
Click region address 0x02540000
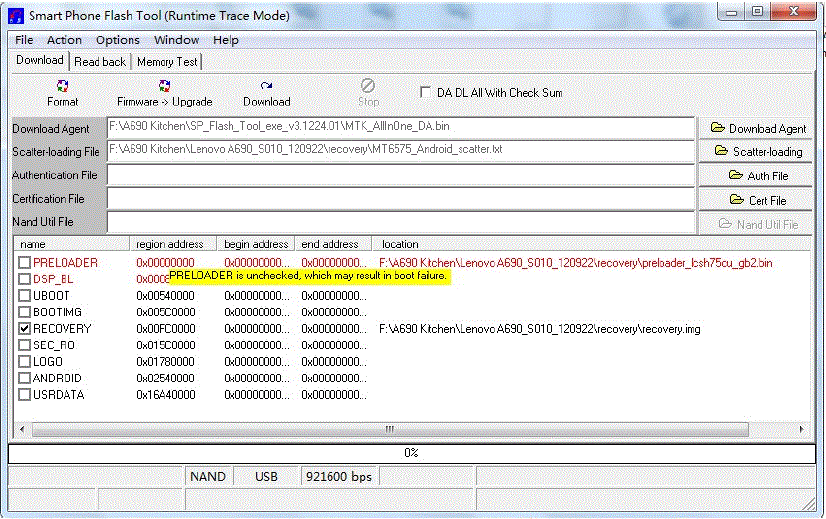(165, 378)
